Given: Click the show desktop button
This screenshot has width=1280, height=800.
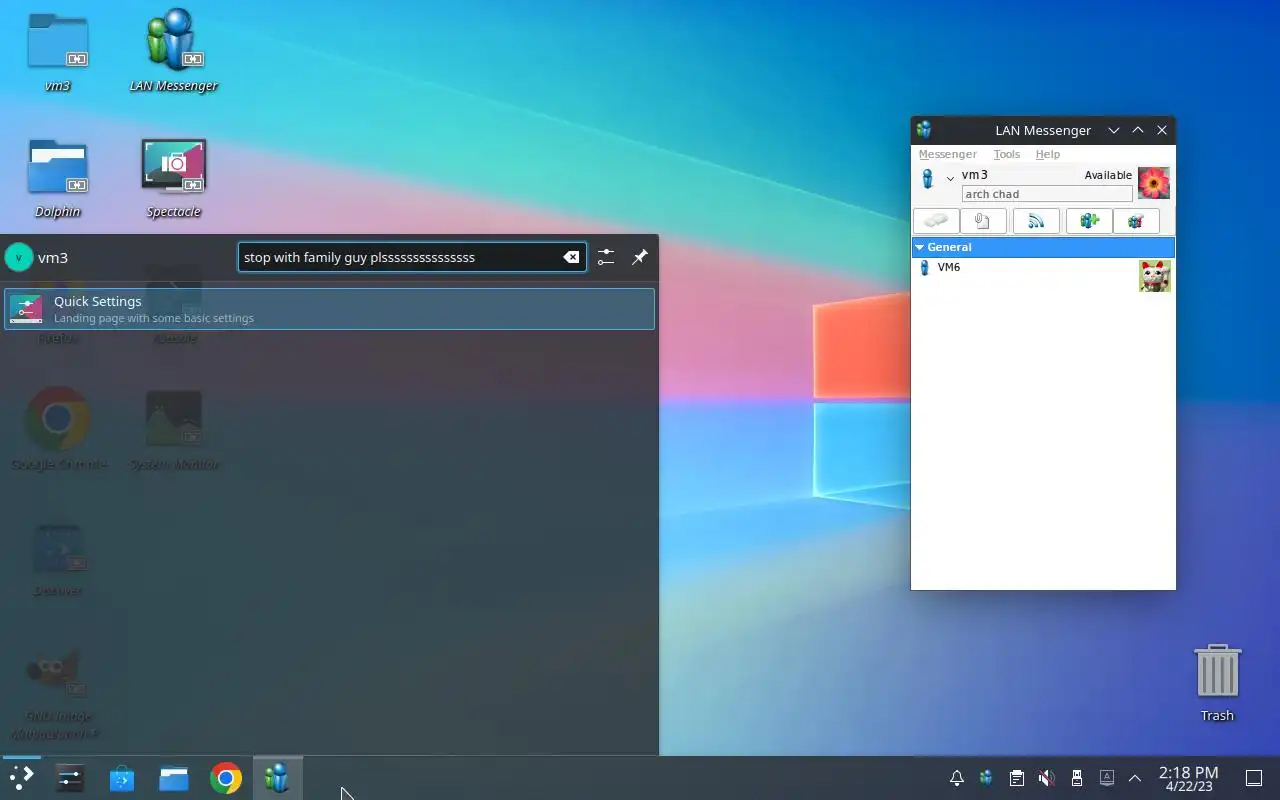Looking at the screenshot, I should [x=1253, y=778].
